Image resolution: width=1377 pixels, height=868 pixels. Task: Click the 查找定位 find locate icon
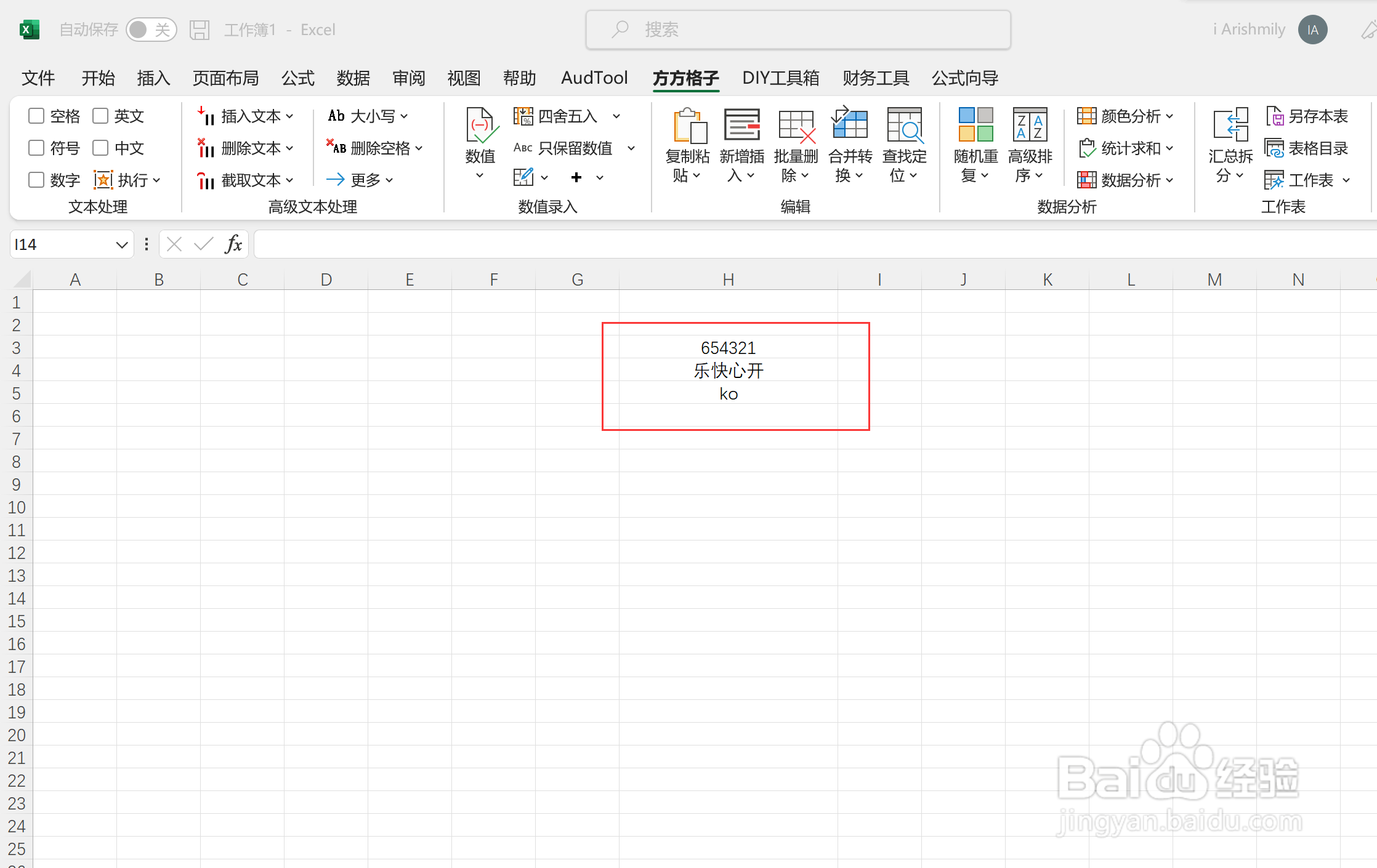904,127
